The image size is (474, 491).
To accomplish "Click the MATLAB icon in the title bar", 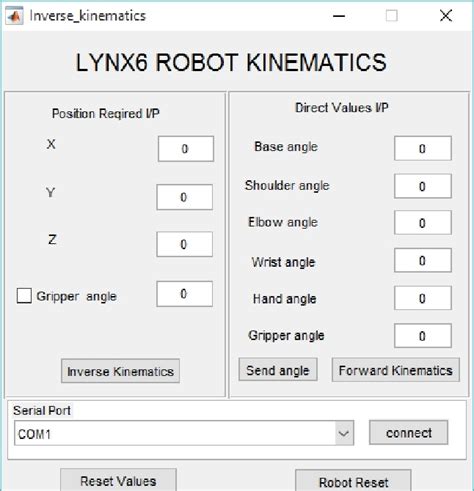I will click(x=14, y=16).
